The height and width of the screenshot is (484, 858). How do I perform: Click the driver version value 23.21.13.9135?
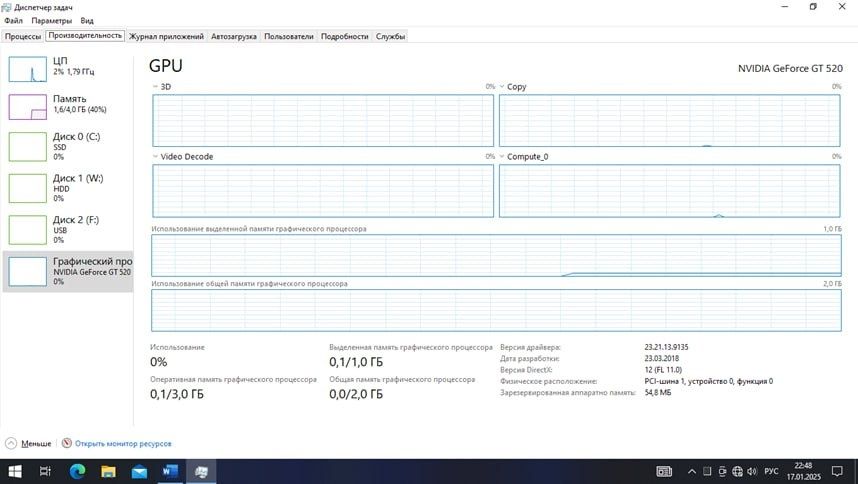point(666,347)
